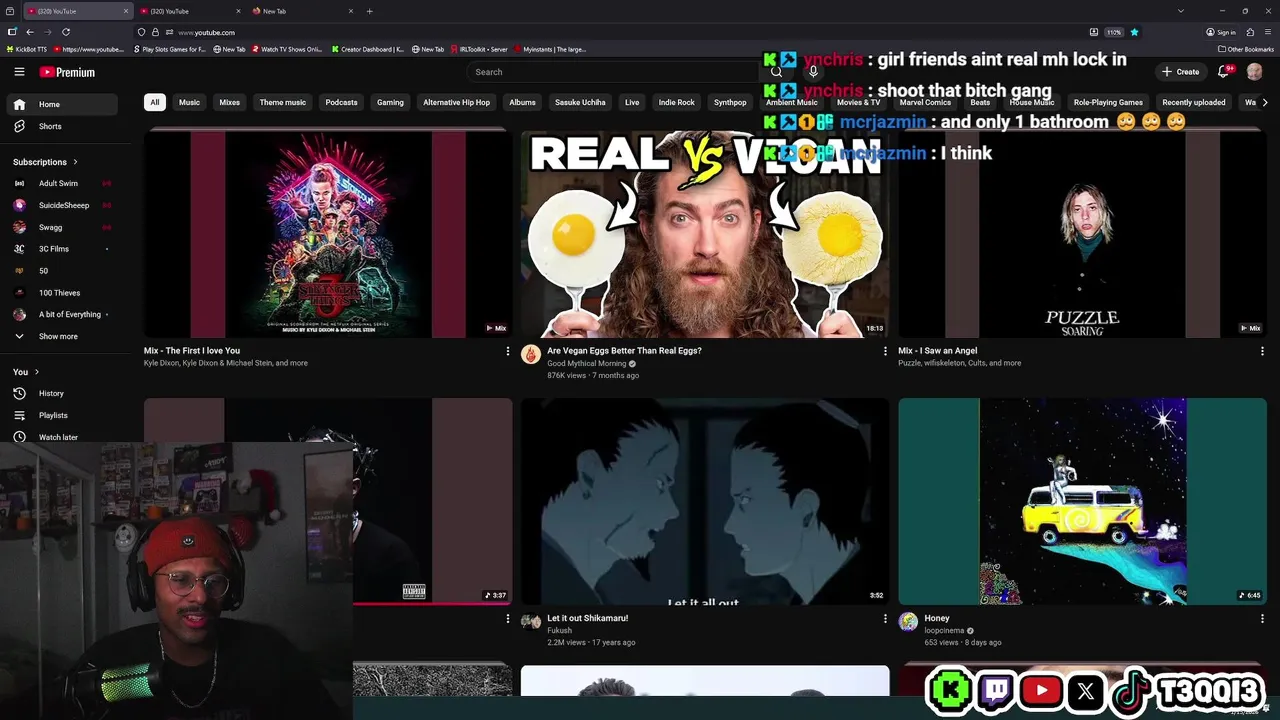Select the Podcasts filter chip

tap(341, 102)
